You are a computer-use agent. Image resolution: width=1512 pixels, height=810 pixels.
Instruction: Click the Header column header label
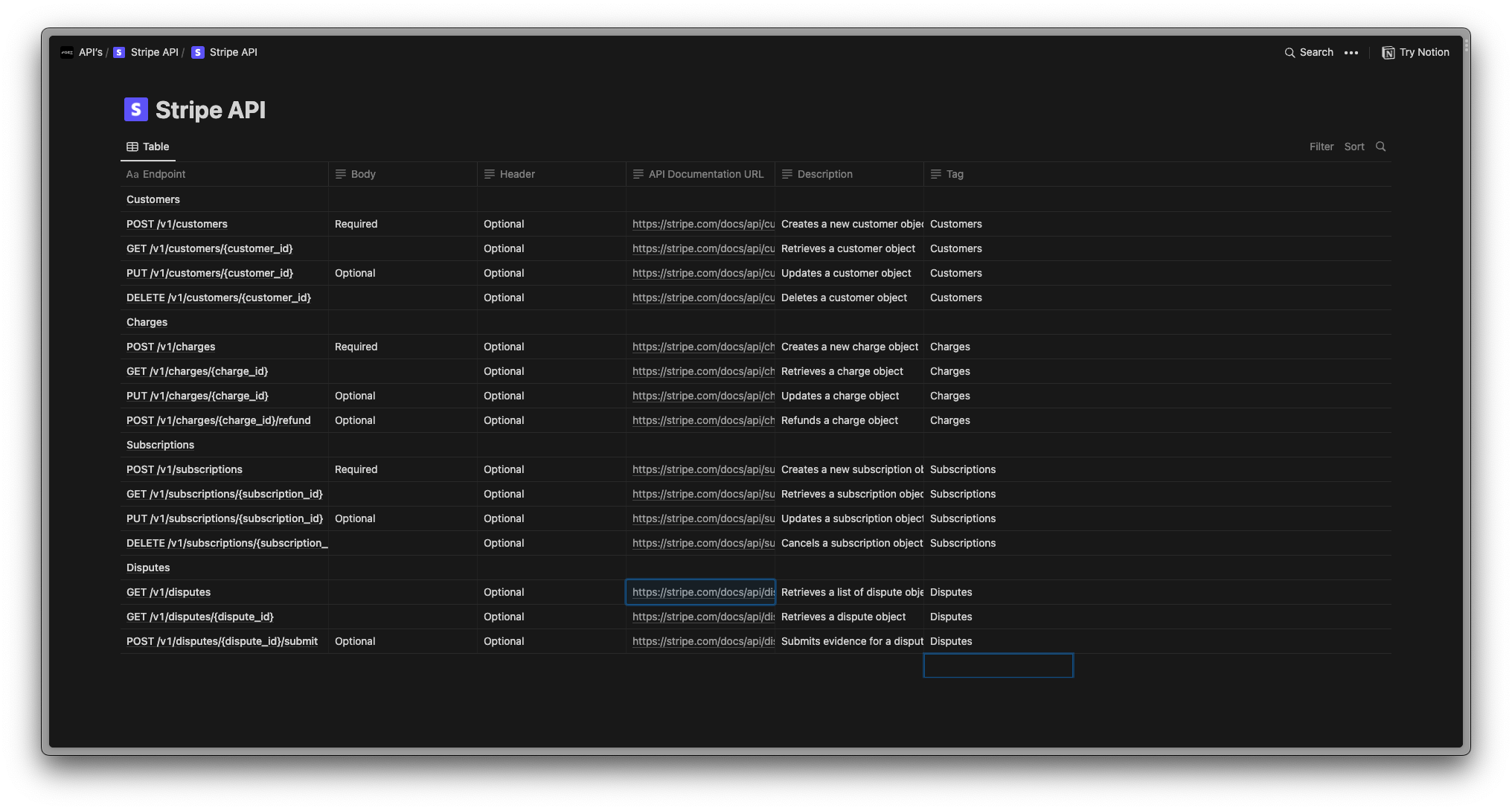[517, 174]
